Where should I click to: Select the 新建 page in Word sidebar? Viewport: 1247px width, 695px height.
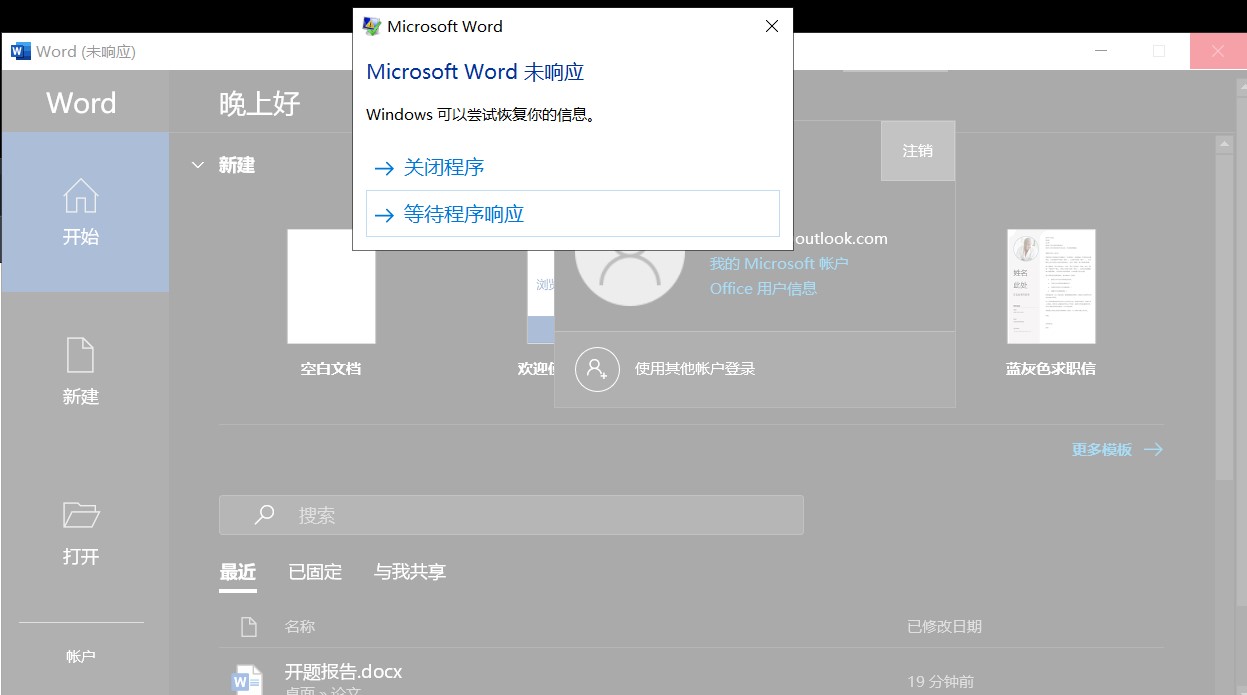click(81, 372)
